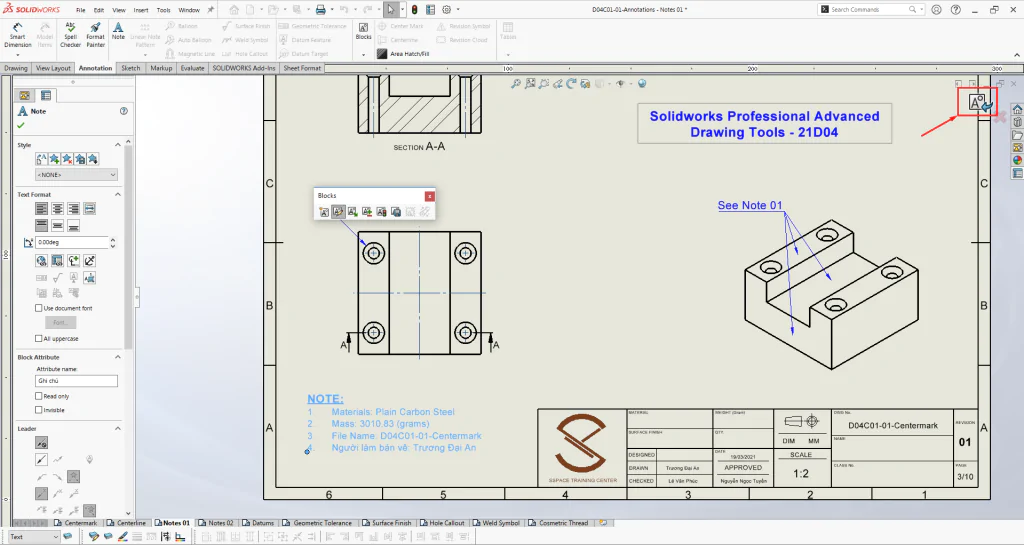Open the Tools menu
This screenshot has width=1024, height=545.
[x=163, y=10]
